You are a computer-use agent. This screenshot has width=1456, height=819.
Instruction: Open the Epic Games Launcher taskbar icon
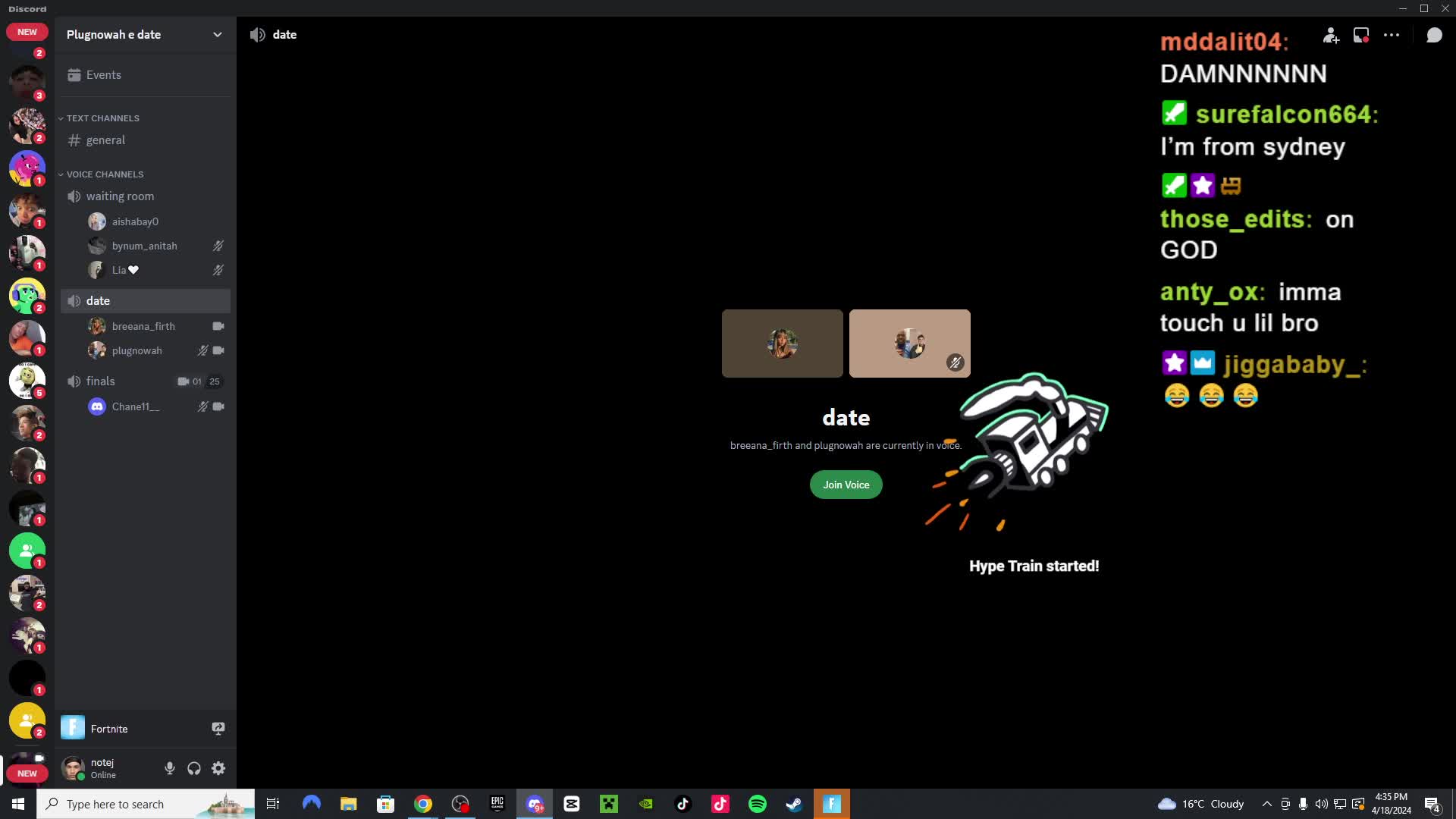(x=497, y=804)
